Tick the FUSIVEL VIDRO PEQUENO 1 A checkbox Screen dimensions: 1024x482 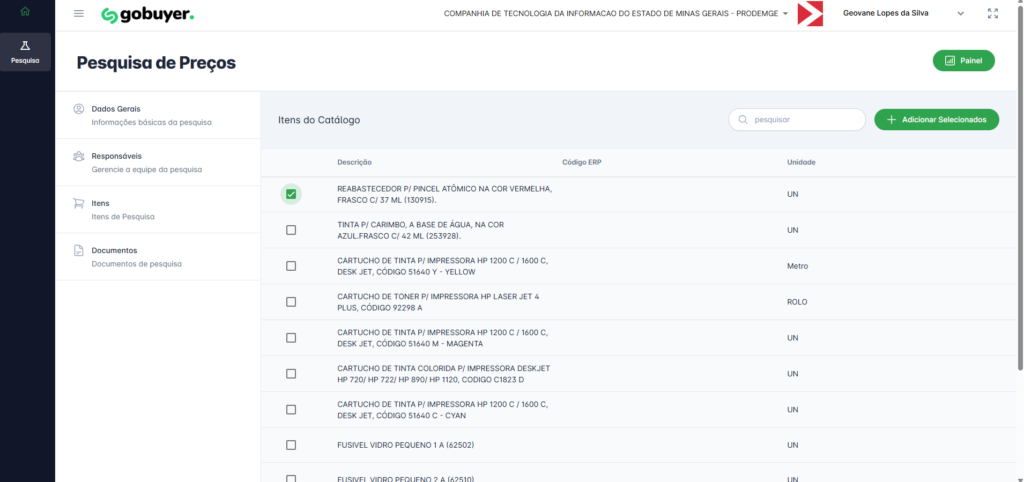[291, 445]
